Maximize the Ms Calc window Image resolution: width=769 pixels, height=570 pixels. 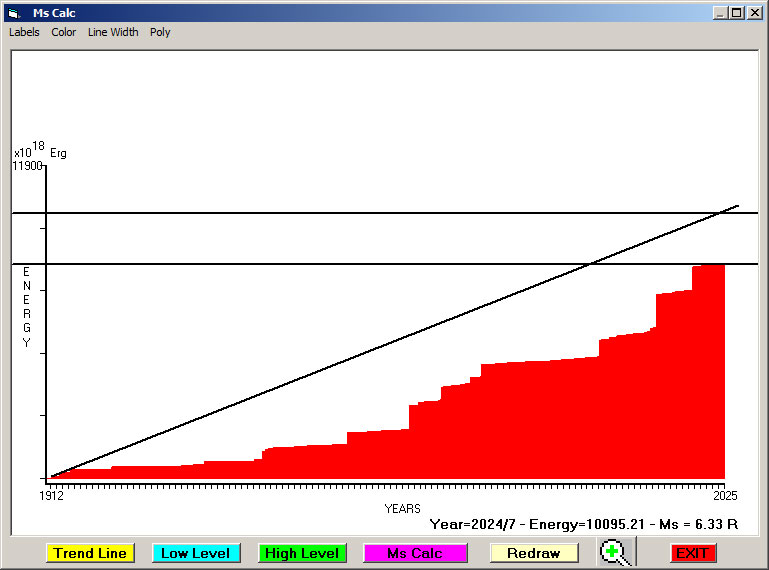pos(736,13)
